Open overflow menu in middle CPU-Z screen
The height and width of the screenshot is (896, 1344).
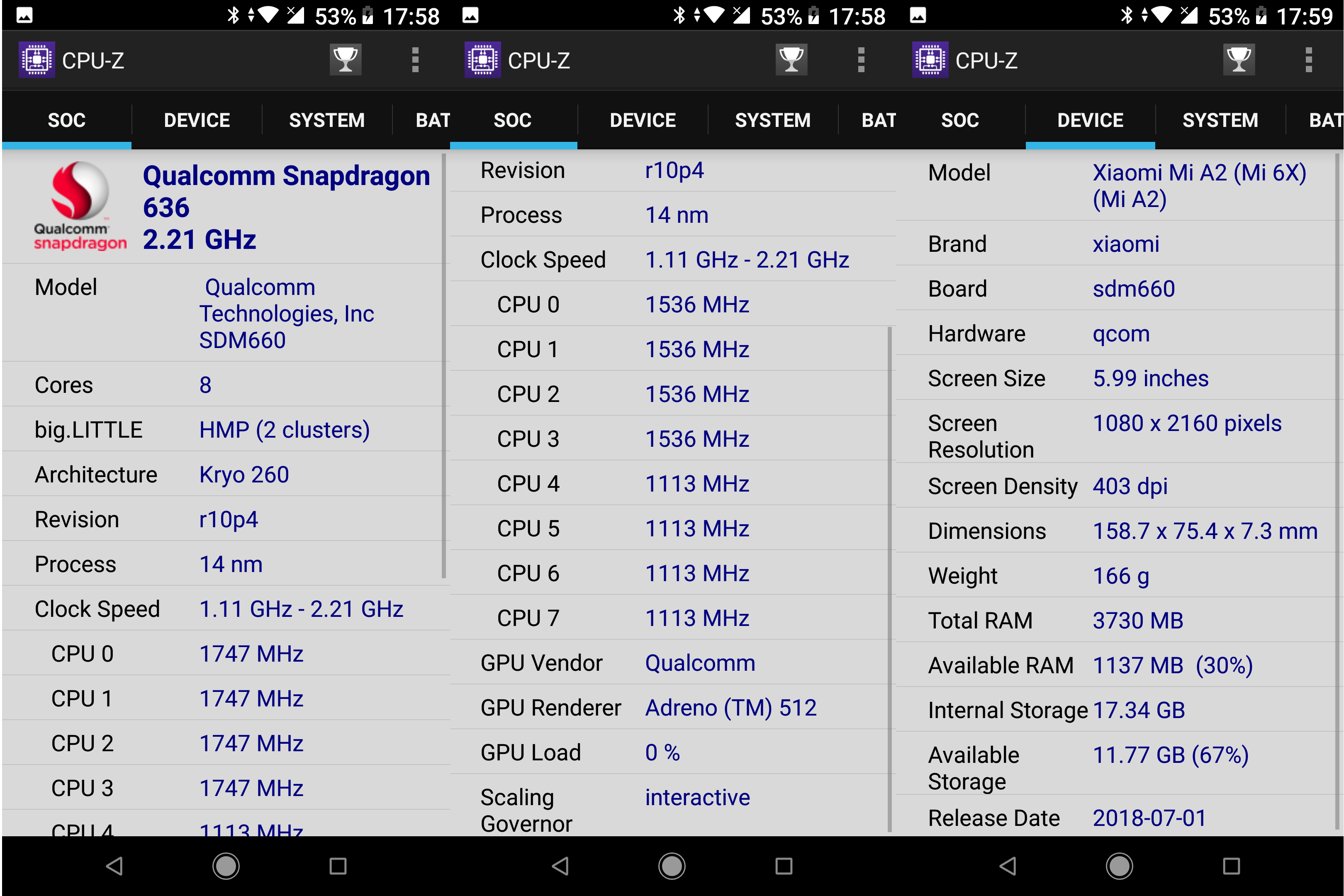861,60
